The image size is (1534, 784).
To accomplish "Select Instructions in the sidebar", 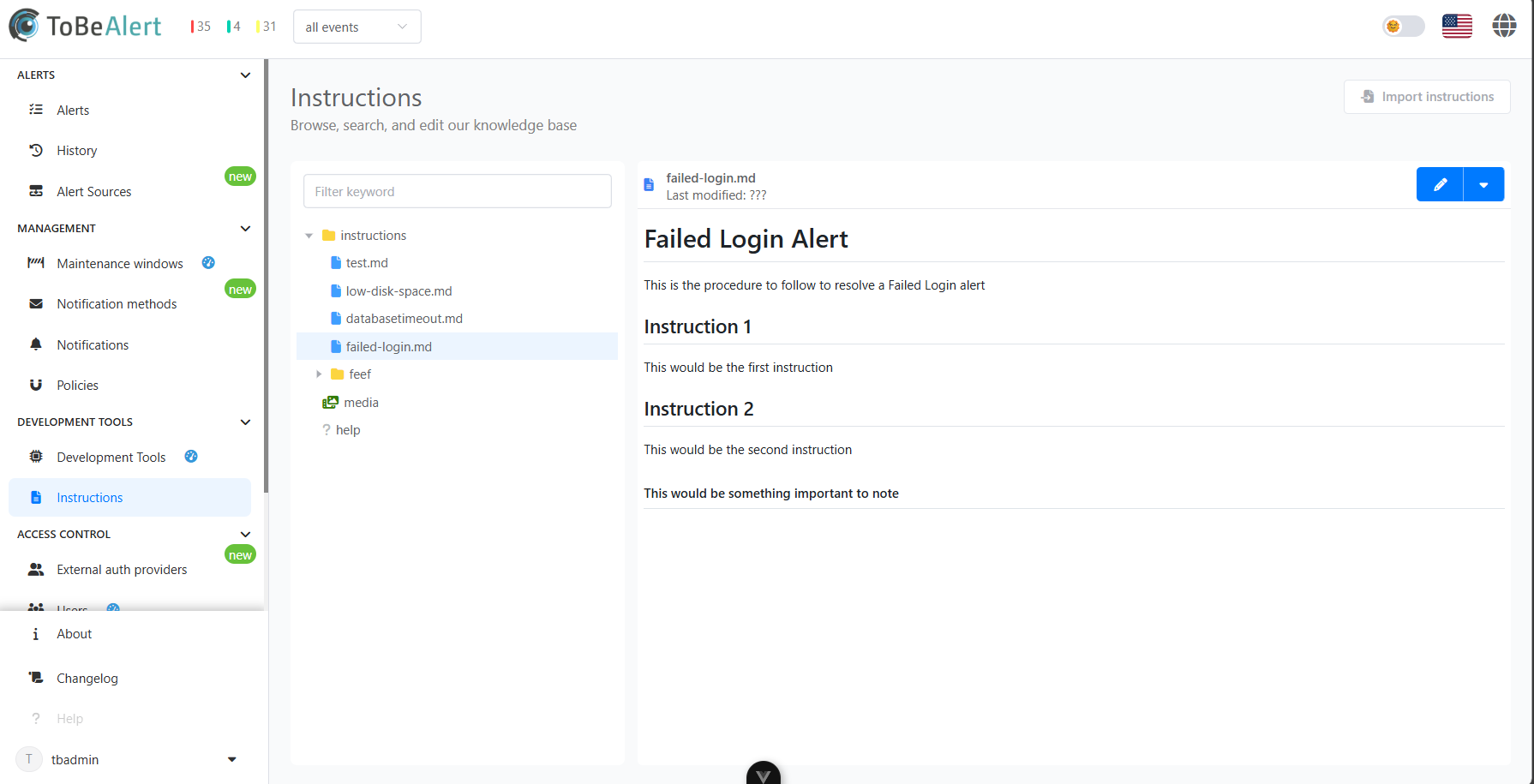I will tap(129, 498).
